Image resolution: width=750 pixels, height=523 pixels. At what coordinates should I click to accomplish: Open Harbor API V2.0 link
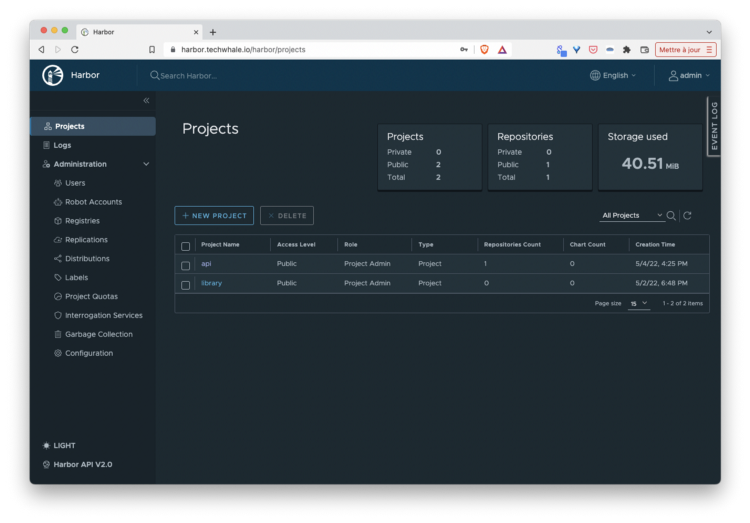[x=77, y=465]
